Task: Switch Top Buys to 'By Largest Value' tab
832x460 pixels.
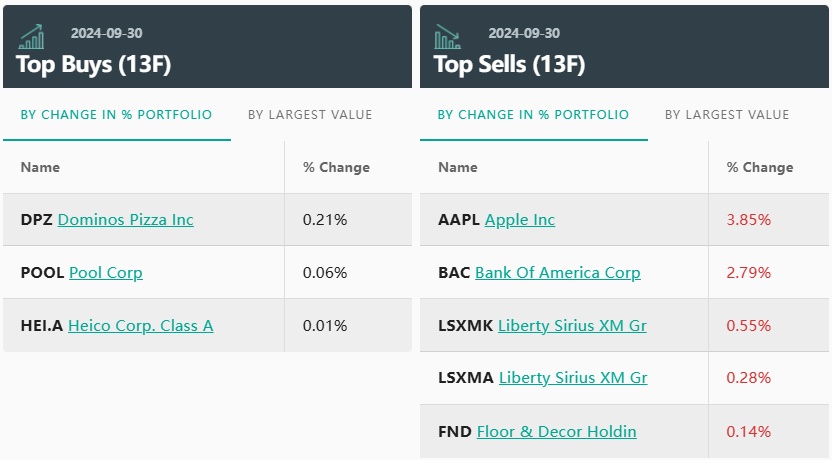Action: coord(310,115)
